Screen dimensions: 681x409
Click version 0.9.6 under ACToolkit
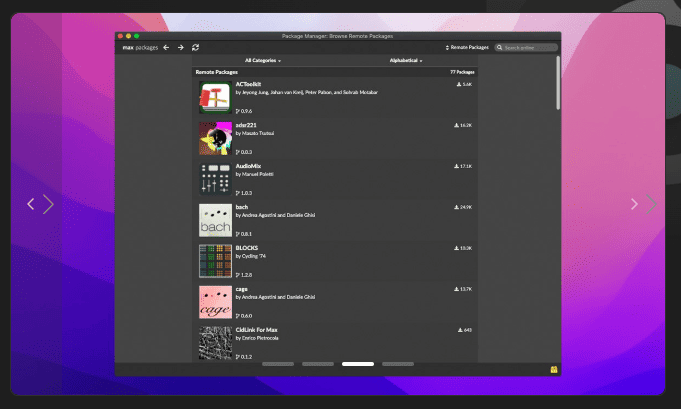click(x=244, y=111)
